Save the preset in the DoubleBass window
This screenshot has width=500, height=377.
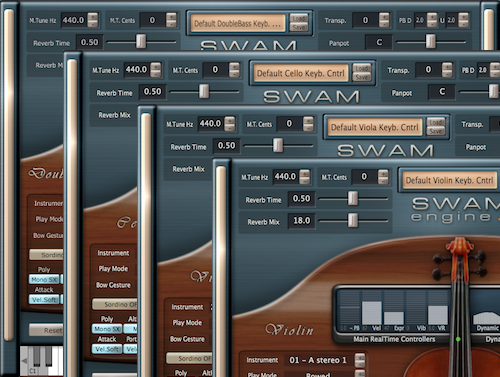[x=299, y=27]
